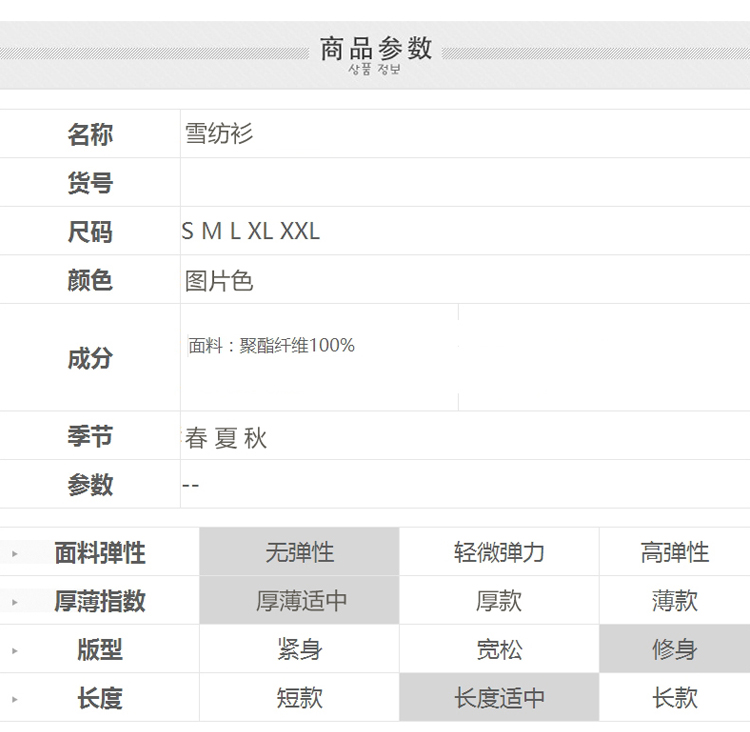Click the arrow beside 长度

[x=15, y=698]
